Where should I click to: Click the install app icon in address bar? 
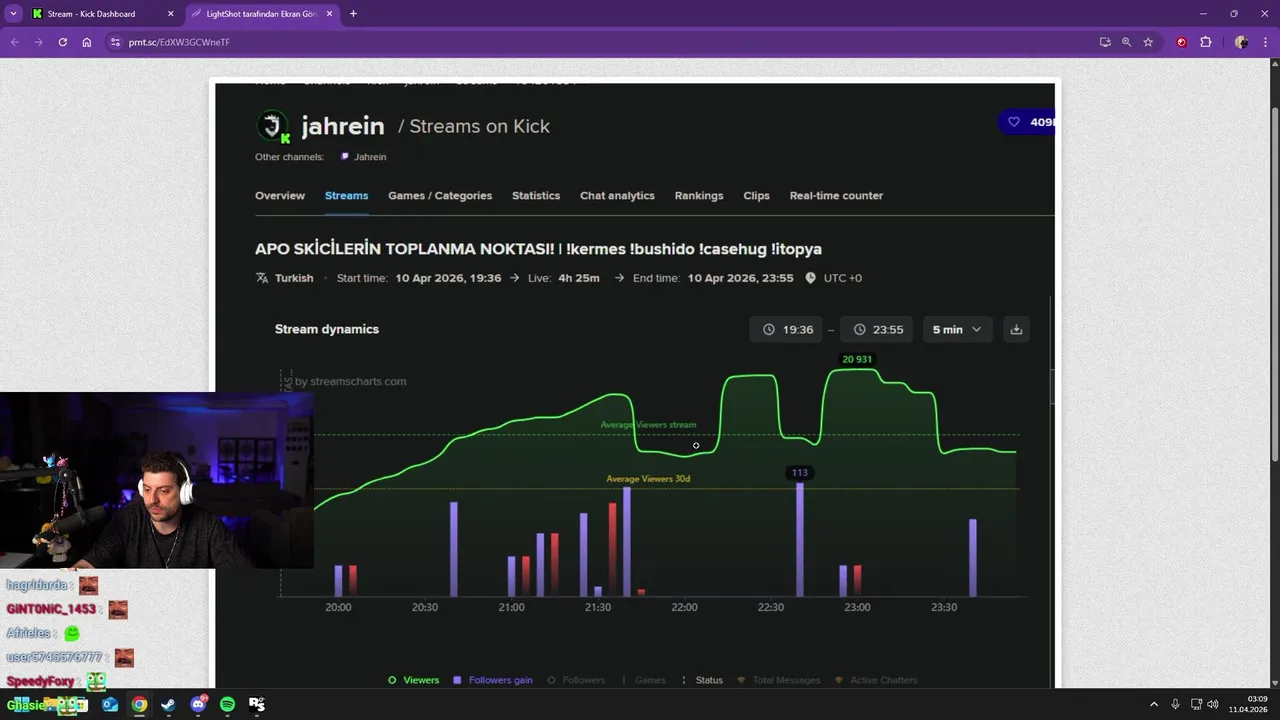[1105, 42]
